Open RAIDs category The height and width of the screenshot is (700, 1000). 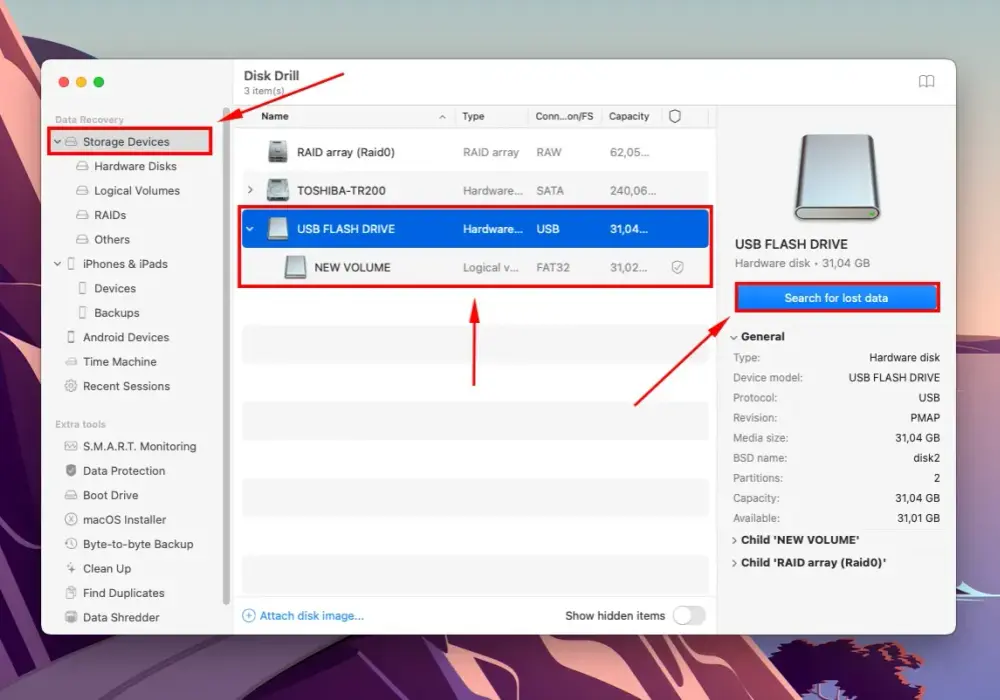110,215
